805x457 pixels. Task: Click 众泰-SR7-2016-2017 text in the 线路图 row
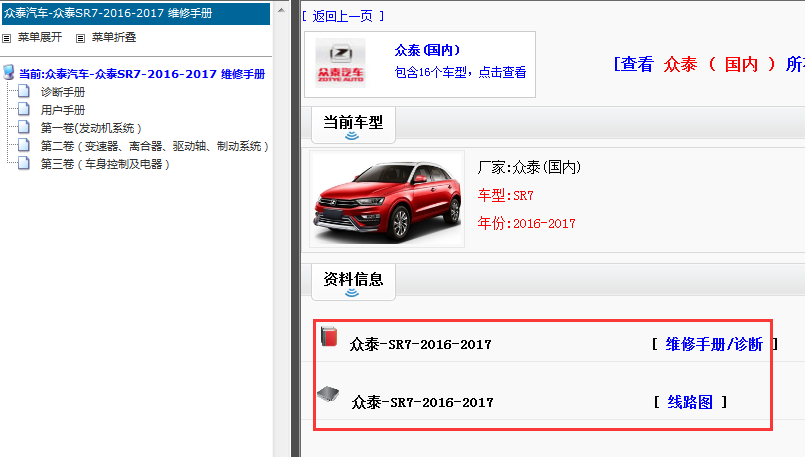tap(423, 402)
